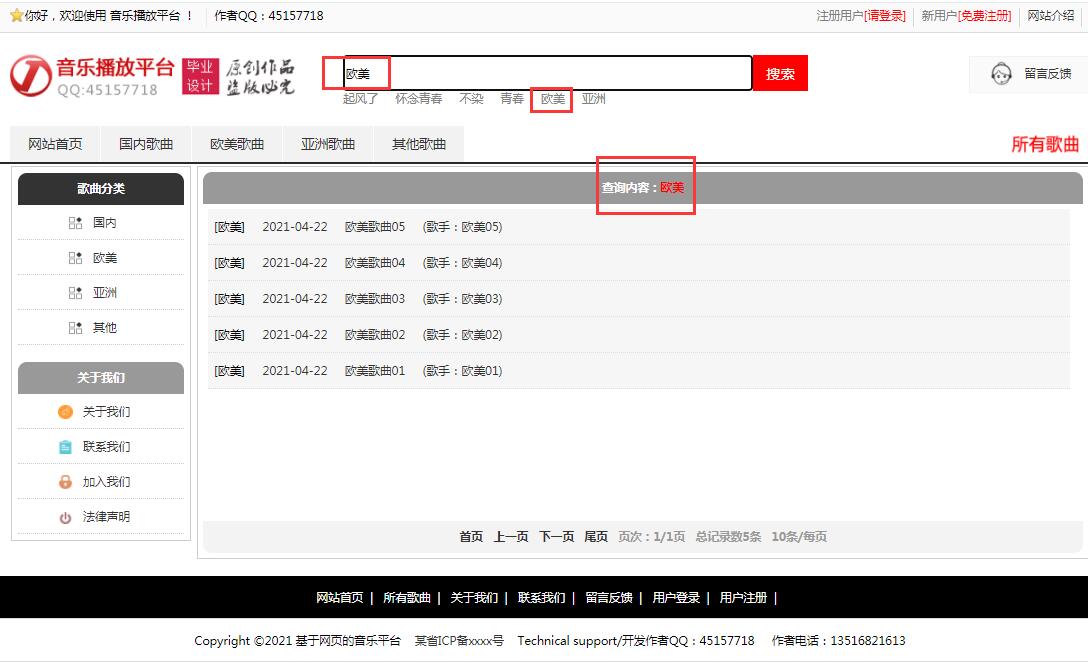Choose 国内 in the 歌曲分类 sidebar

[x=105, y=223]
